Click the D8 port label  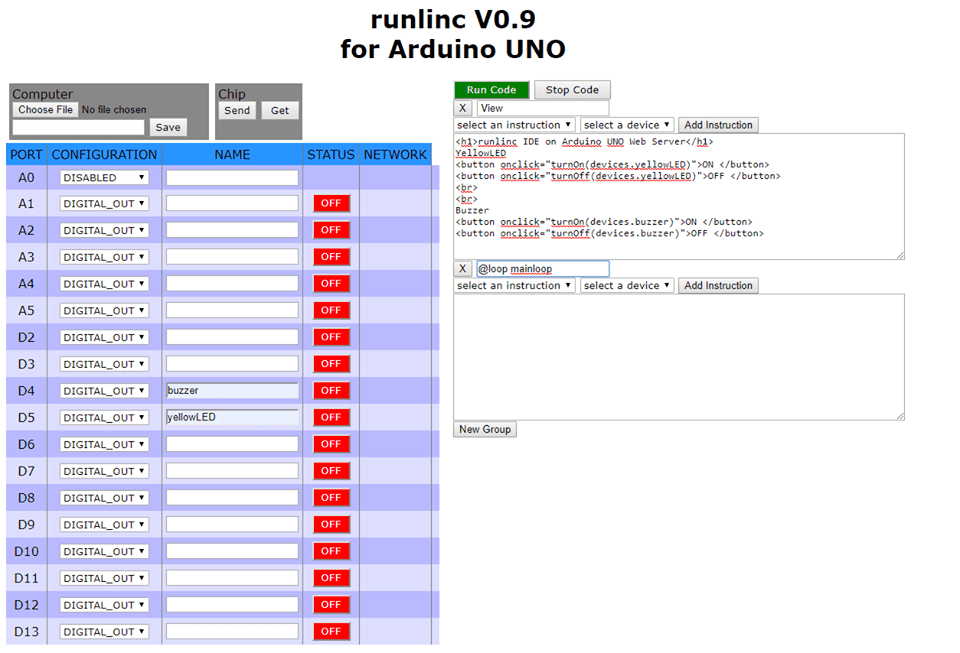tap(26, 498)
